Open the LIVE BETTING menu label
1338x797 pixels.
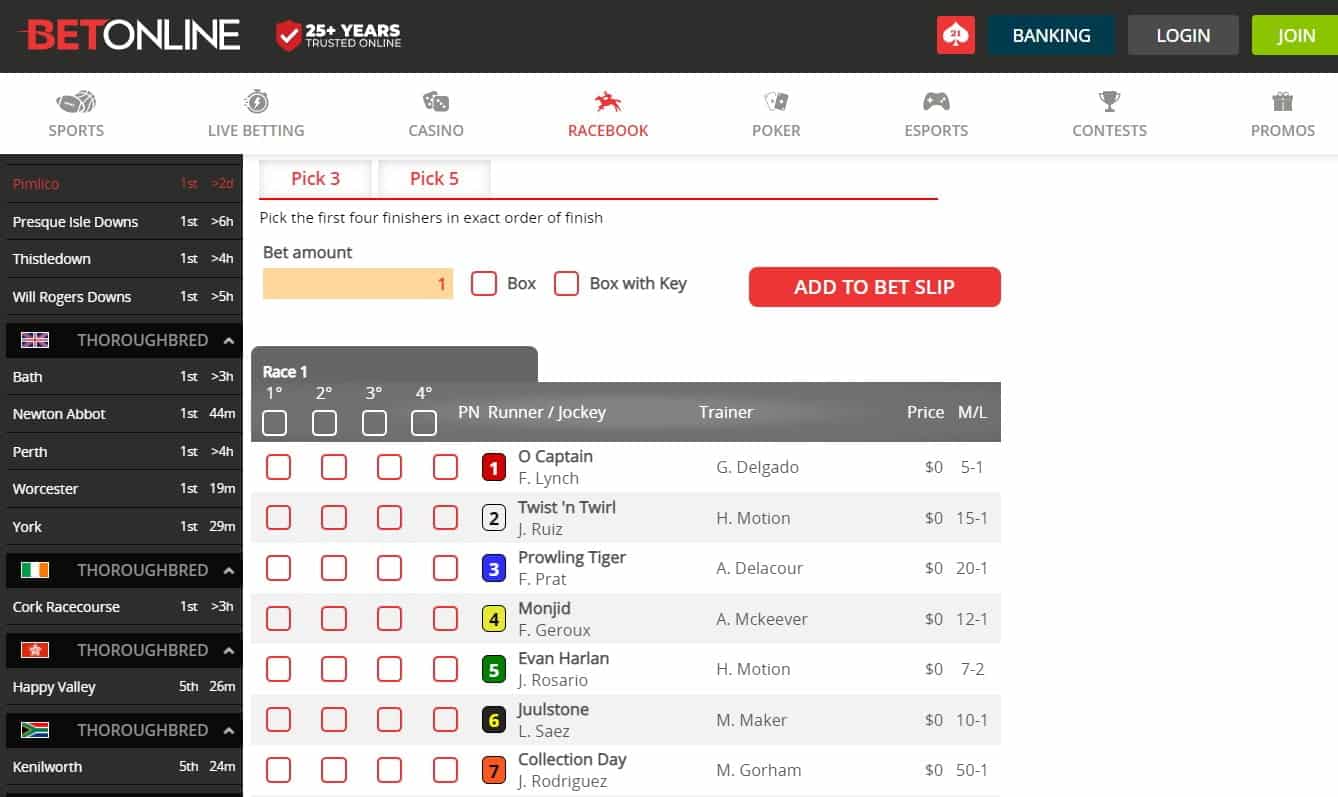[x=256, y=130]
